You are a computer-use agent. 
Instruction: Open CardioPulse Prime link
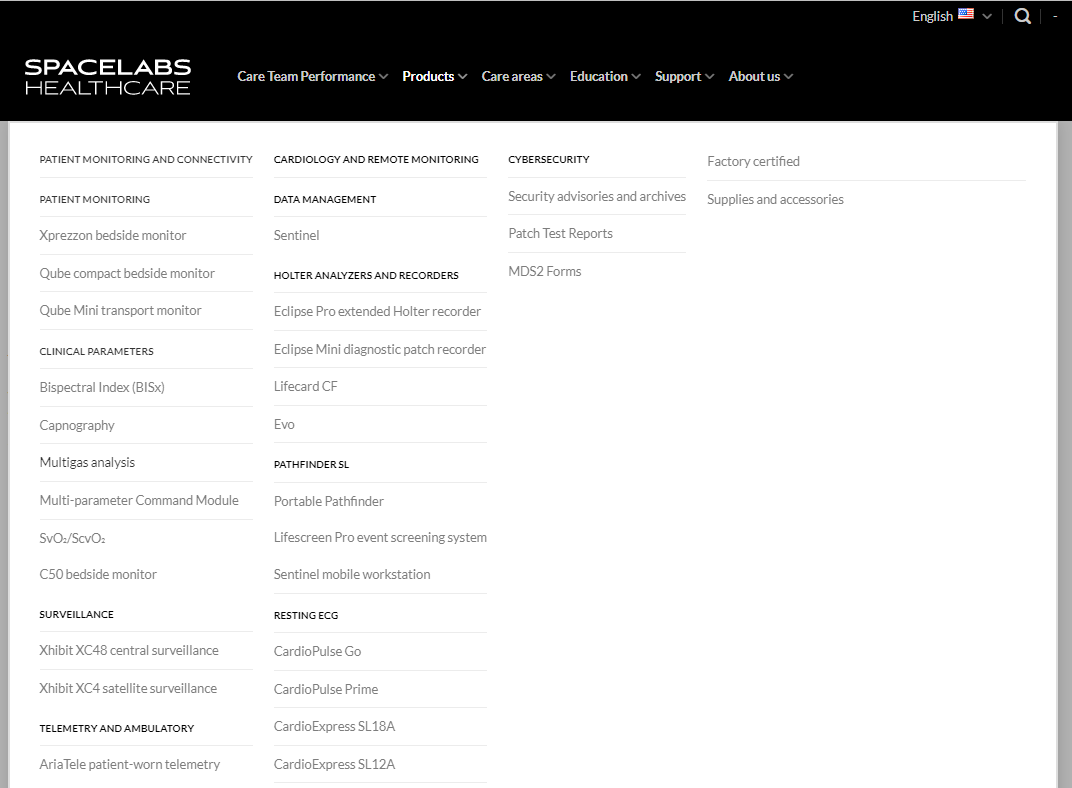point(326,690)
